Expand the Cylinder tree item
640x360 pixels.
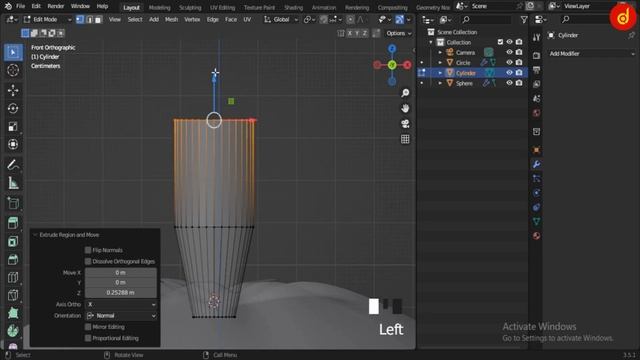[x=440, y=73]
